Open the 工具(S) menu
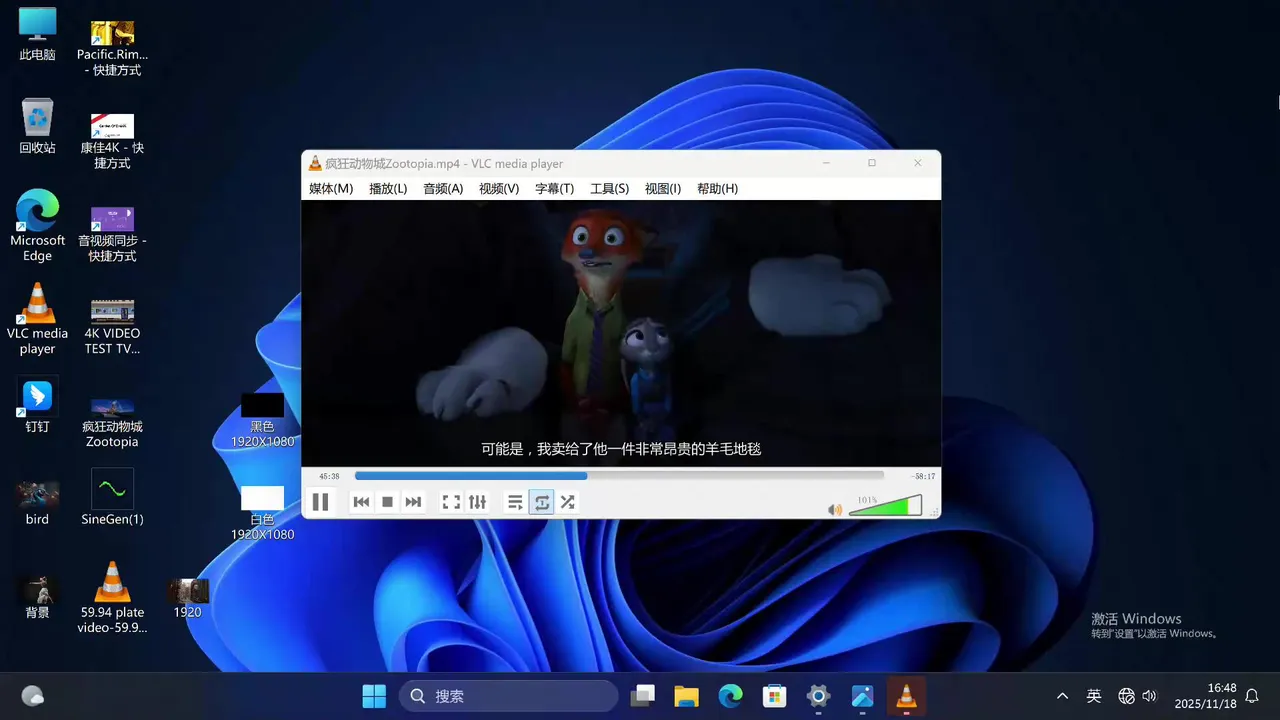The image size is (1280, 720). [609, 188]
